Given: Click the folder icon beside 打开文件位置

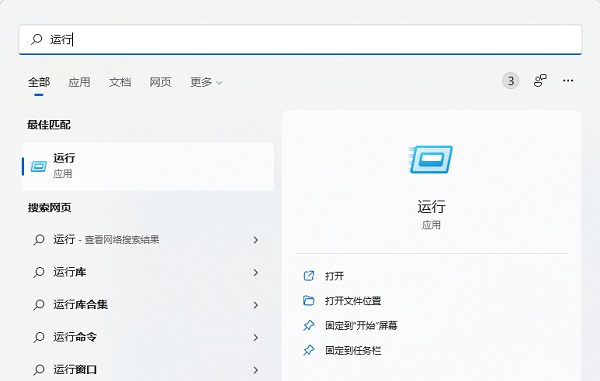Looking at the screenshot, I should coord(308,301).
